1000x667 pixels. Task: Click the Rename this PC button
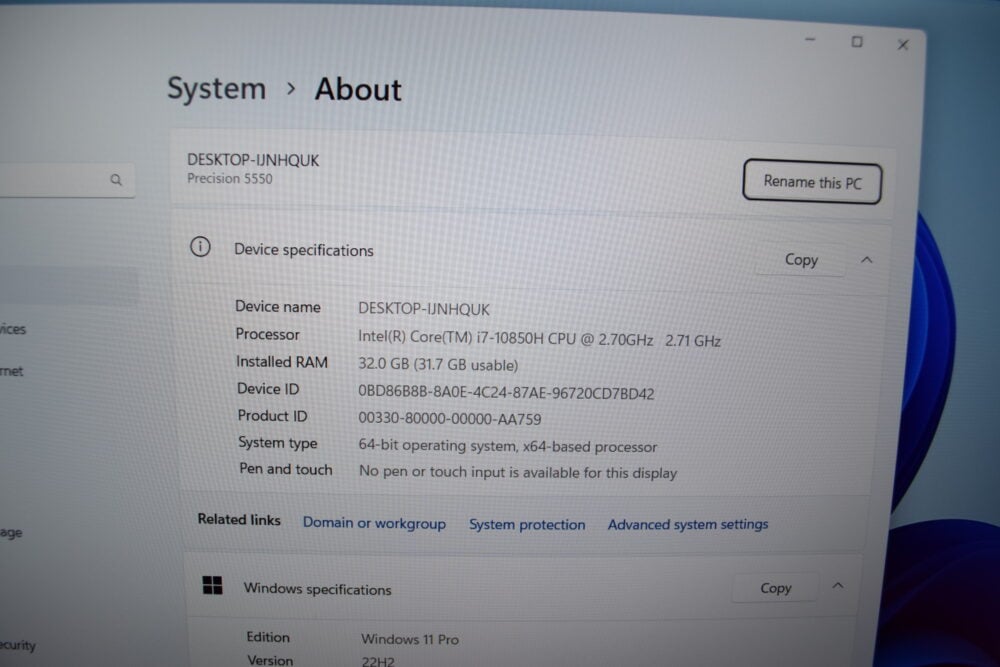(x=812, y=182)
